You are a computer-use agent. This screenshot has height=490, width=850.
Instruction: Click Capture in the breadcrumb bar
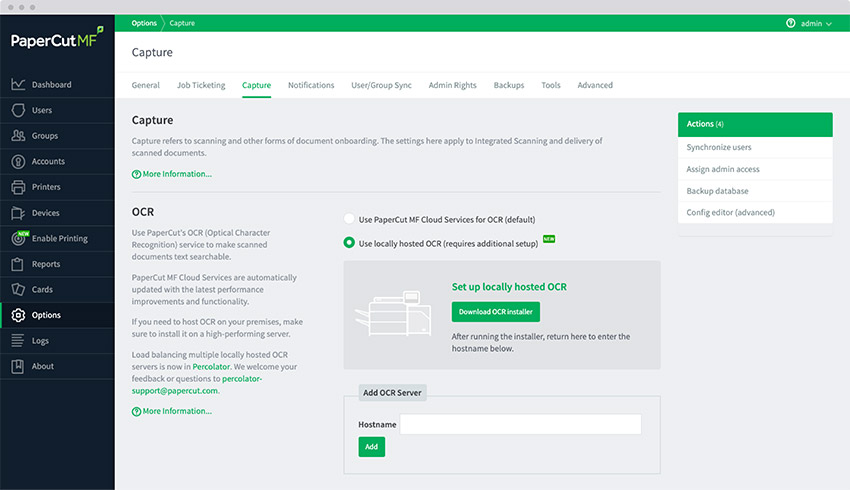[x=182, y=23]
